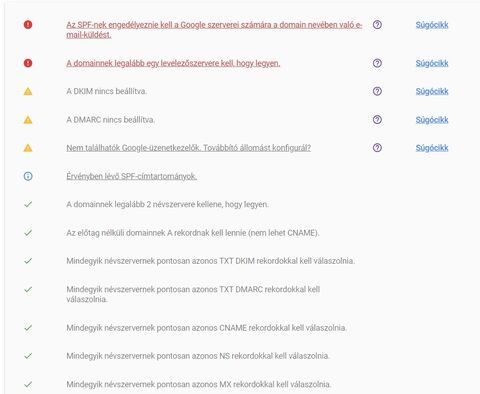
Task: Expand the SPF Google szerverei error details
Action: 214,30
